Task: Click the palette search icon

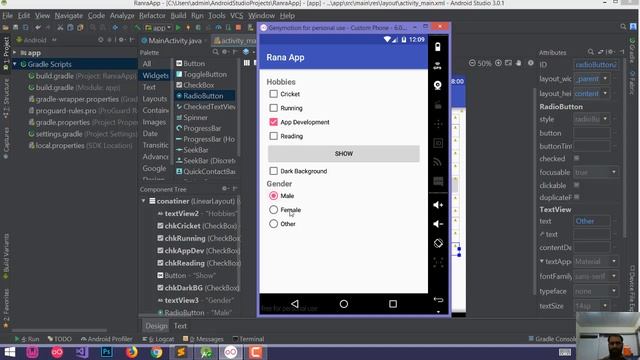Action: point(215,52)
